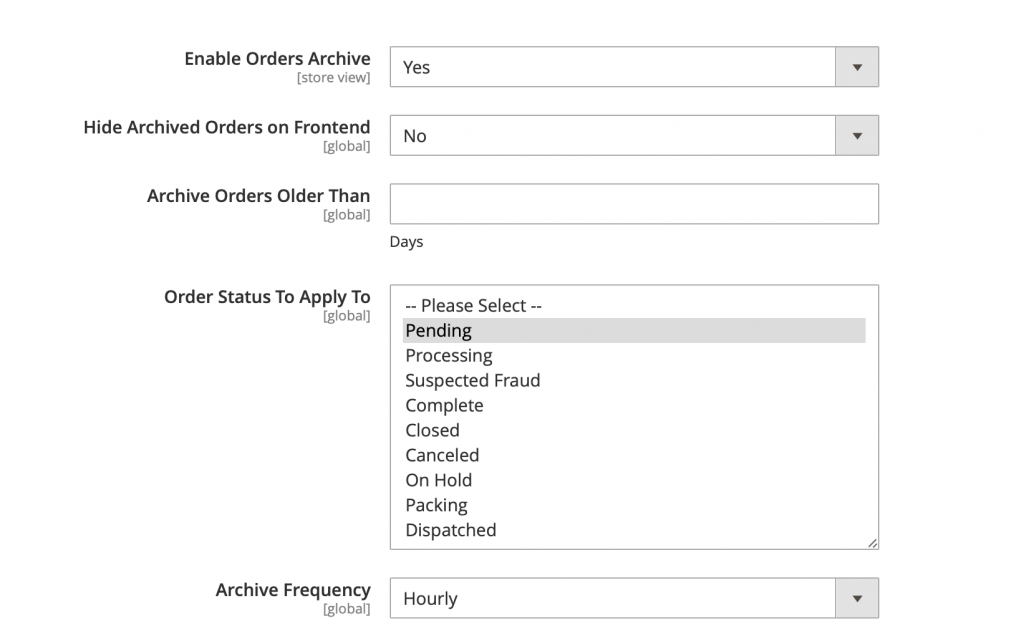Screen dimensions: 1024x641
Task: Click the Order Status To Apply To label
Action: [267, 297]
